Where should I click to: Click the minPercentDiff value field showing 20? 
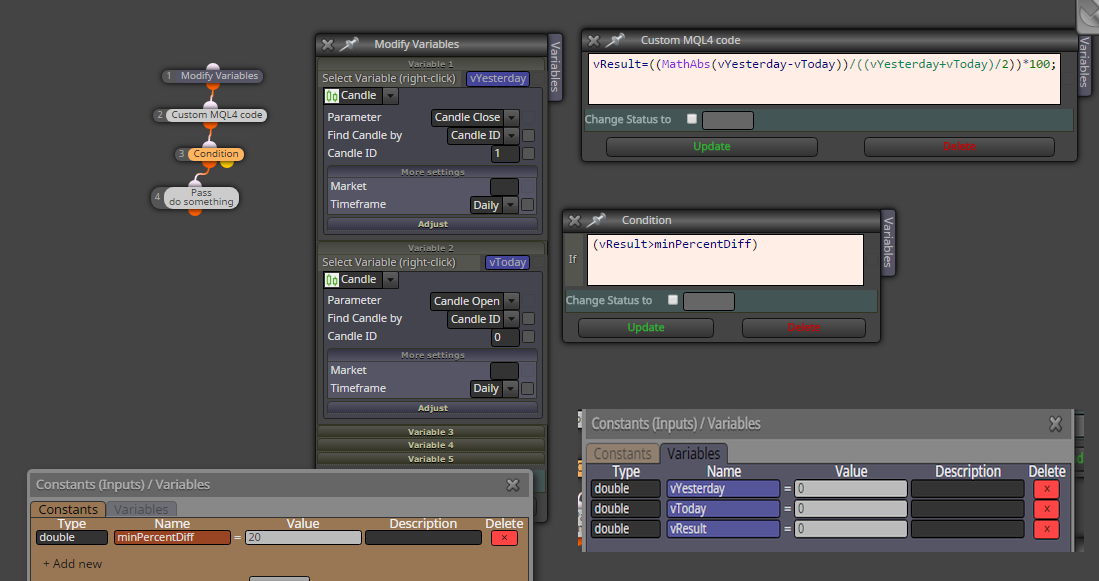(x=303, y=538)
